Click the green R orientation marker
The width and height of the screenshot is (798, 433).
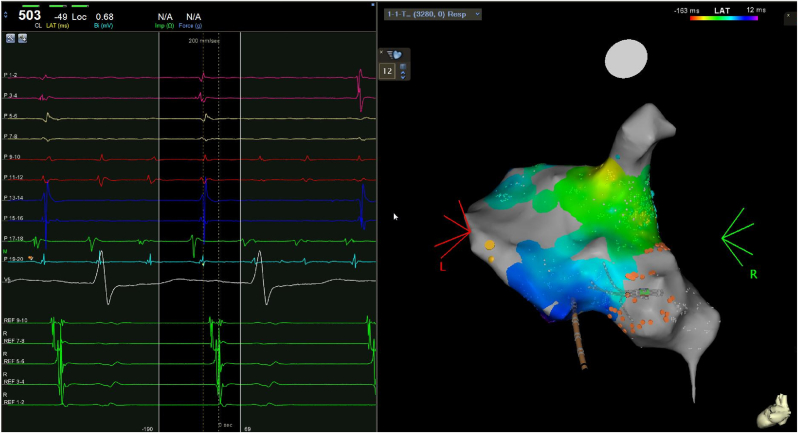pyautogui.click(x=739, y=235)
